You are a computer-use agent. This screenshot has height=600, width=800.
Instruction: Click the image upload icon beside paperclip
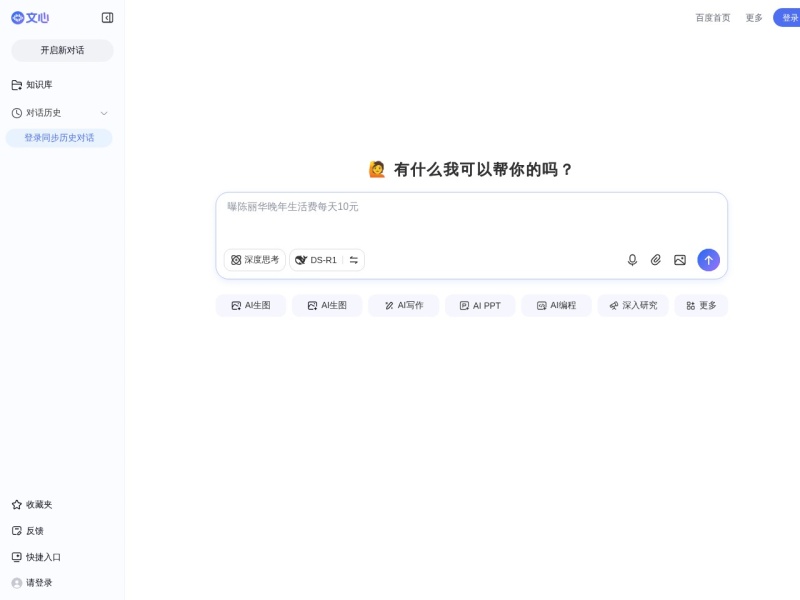click(x=680, y=260)
